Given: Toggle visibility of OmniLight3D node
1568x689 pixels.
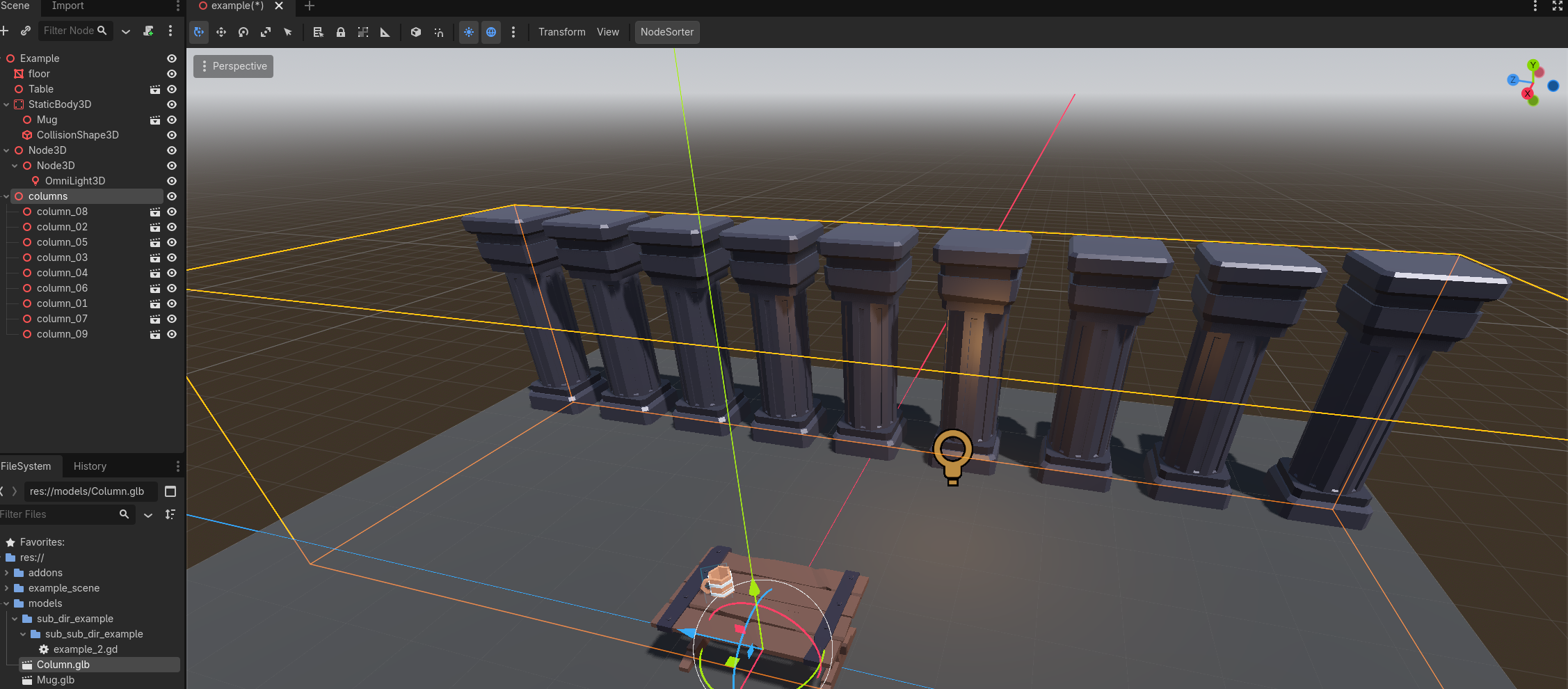Looking at the screenshot, I should 172,181.
